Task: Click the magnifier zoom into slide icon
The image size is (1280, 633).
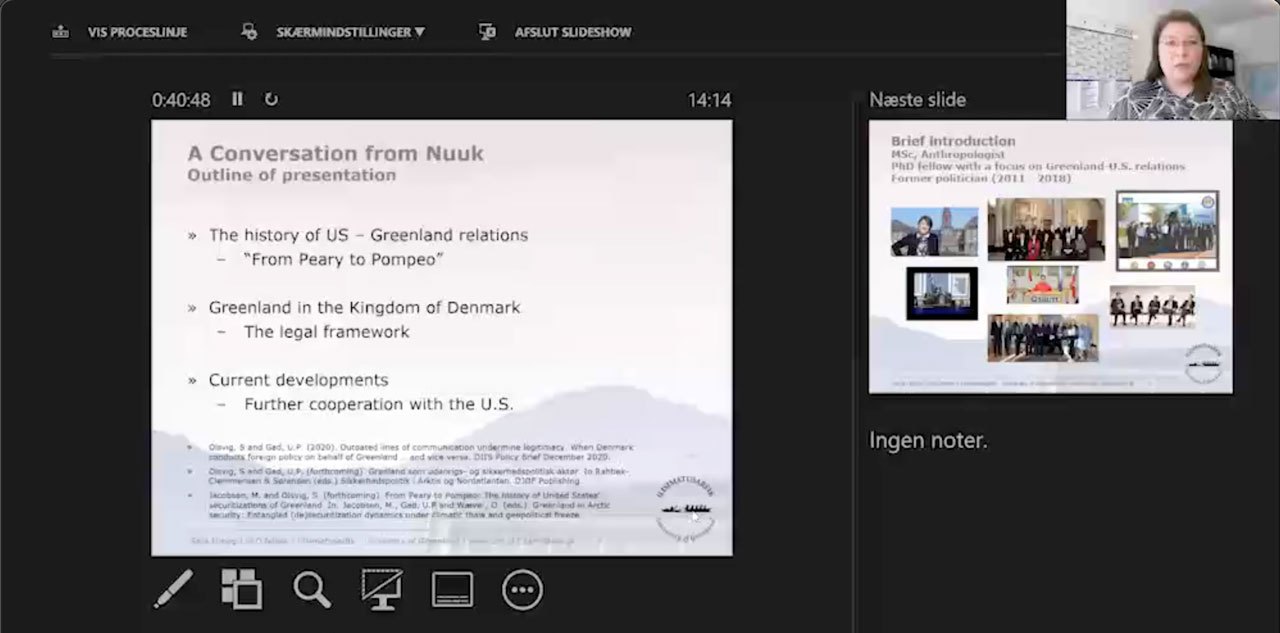Action: [x=311, y=590]
